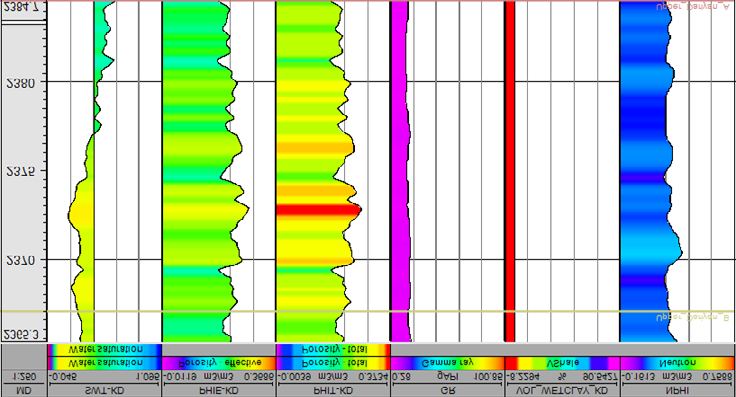Select the VOL_WETCLAY_KD track header
Viewport: 736px width, 397px height.
point(562,391)
